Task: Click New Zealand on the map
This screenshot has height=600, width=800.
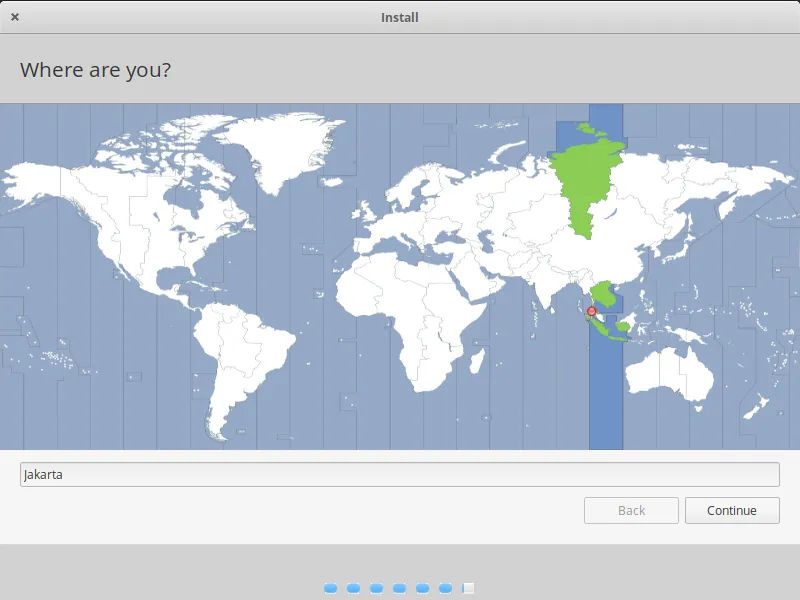Action: (x=755, y=406)
